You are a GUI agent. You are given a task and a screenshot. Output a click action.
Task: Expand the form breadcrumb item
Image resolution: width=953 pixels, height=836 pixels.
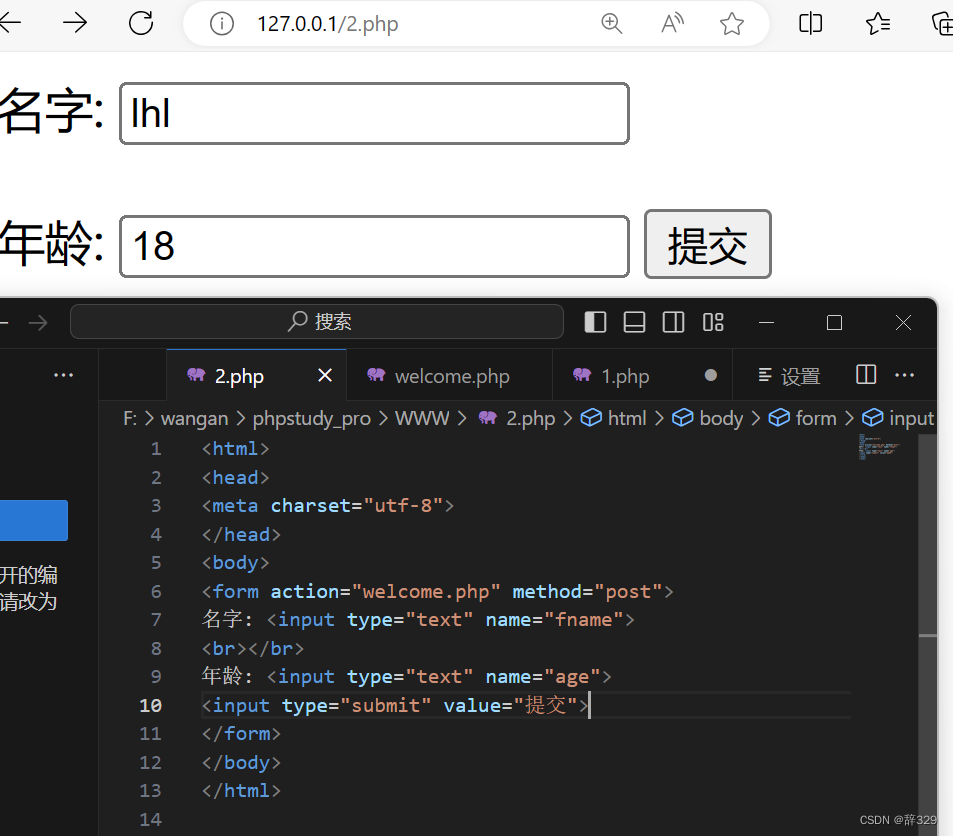[815, 418]
